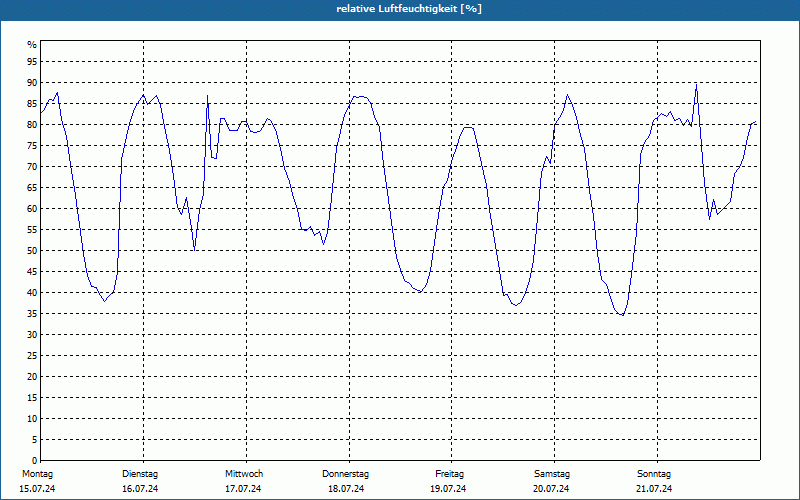The width and height of the screenshot is (800, 500).
Task: Click the y-axis label 30
Action: point(32,335)
